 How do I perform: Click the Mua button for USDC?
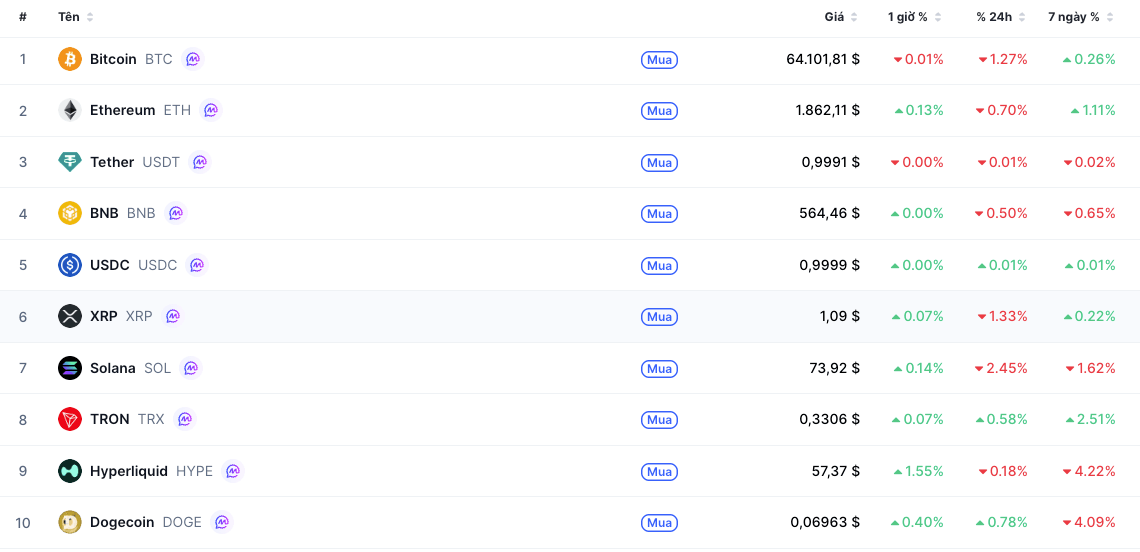tap(659, 265)
